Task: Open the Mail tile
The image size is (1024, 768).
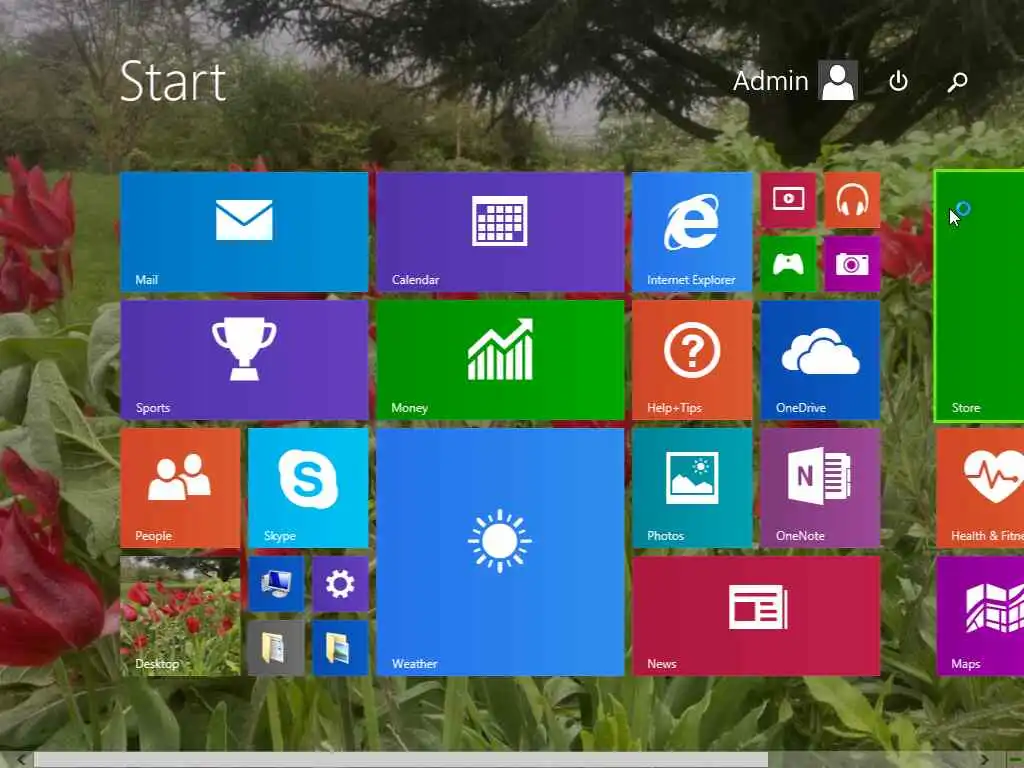Action: 244,232
